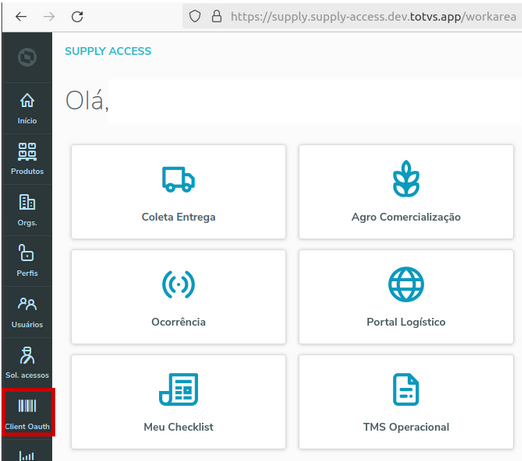Image resolution: width=522 pixels, height=461 pixels.
Task: Click the browser forward arrow
Action: coord(49,16)
